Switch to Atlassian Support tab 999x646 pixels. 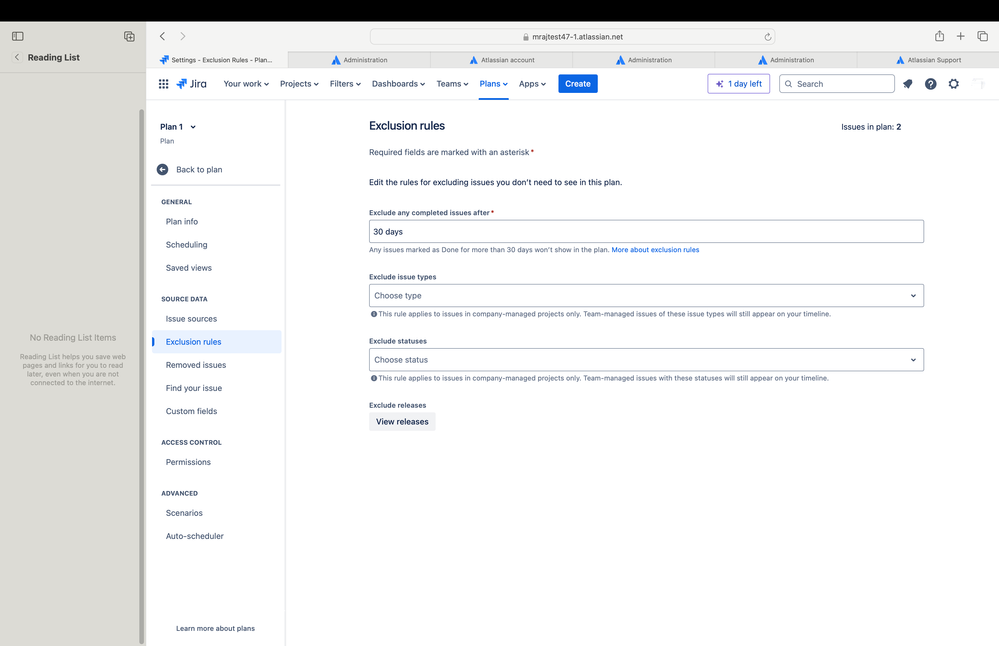(x=928, y=60)
